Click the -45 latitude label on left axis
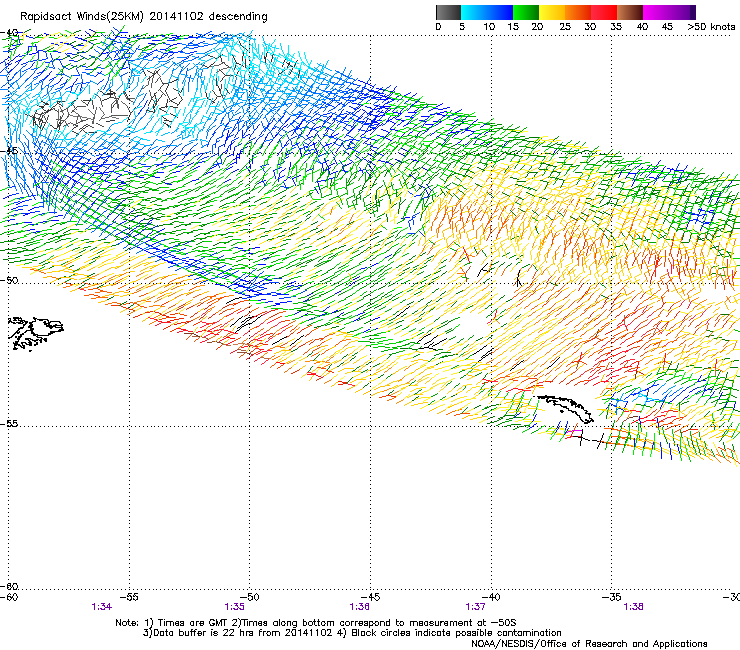 9,151
